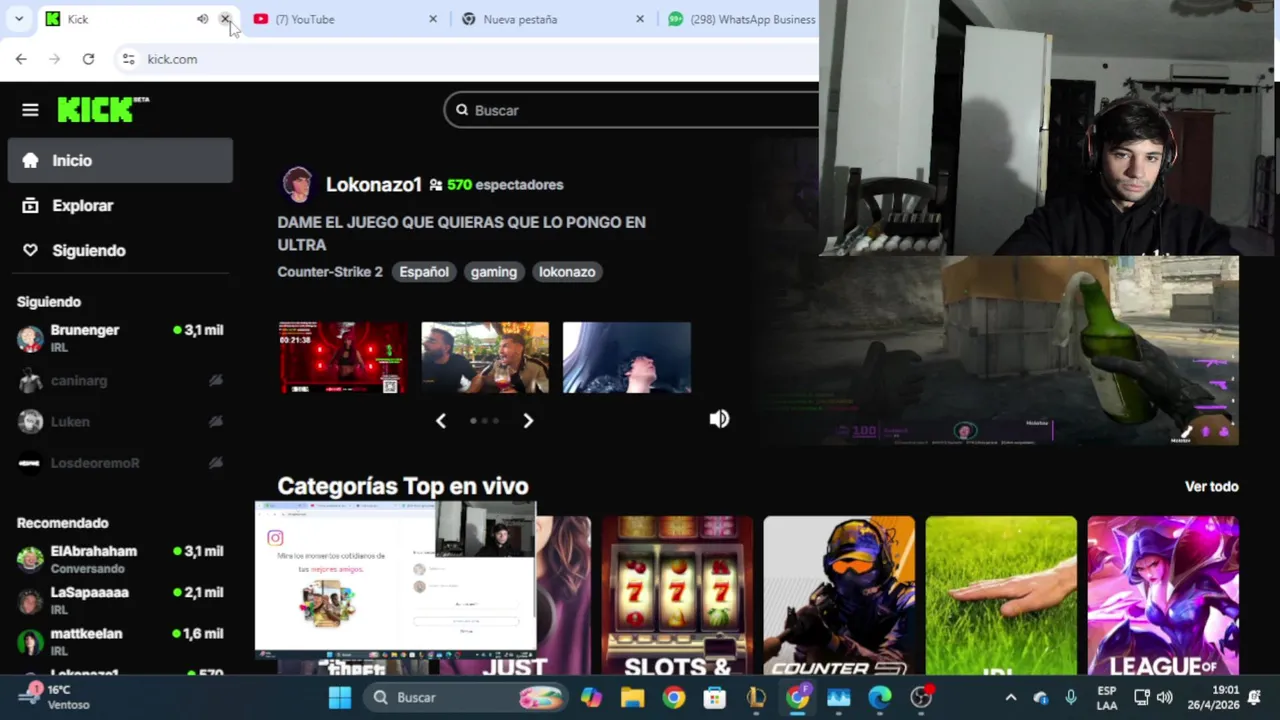
Task: Select Inicio in the sidebar
Action: click(120, 160)
